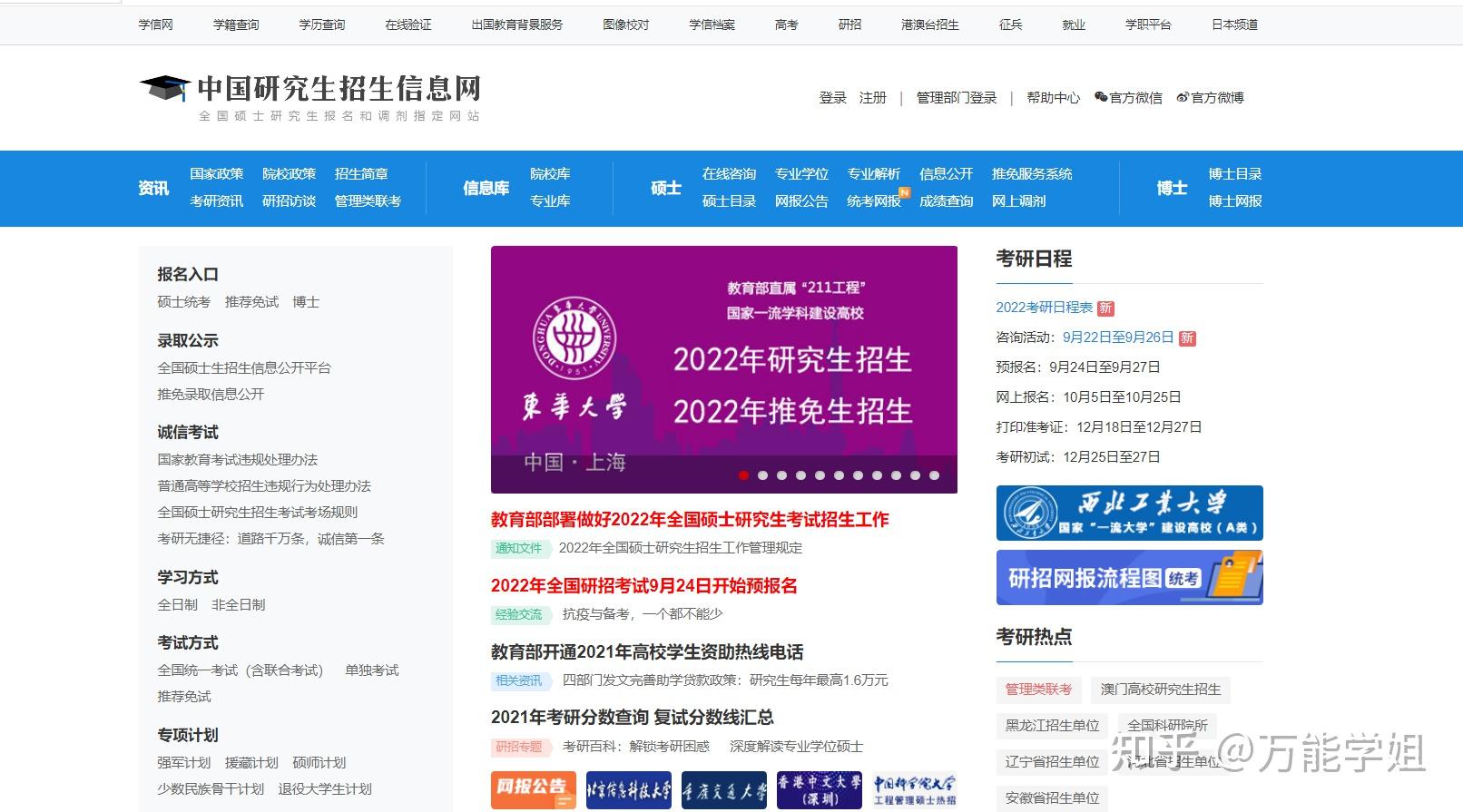Screen dimensions: 1463x812
Task: Open 图像校对 in the top bar
Action: (626, 24)
